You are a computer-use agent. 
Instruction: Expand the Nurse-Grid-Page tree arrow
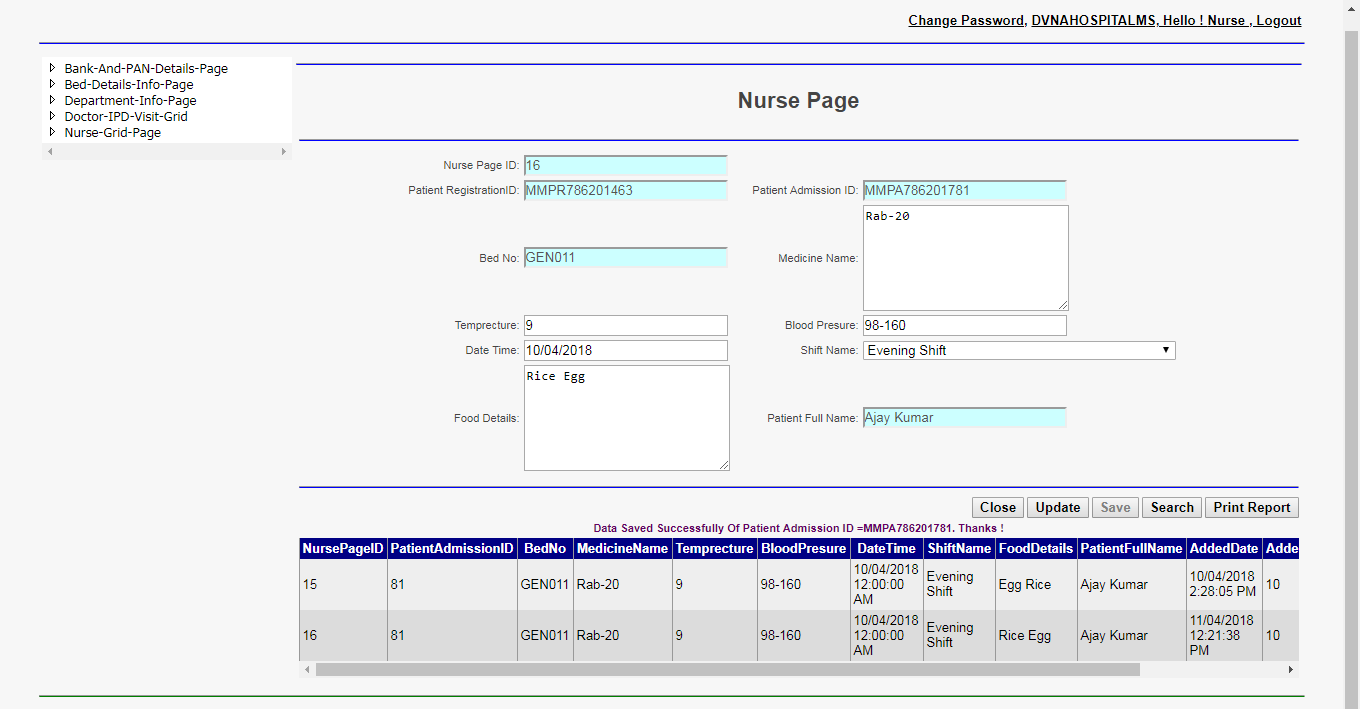coord(52,132)
